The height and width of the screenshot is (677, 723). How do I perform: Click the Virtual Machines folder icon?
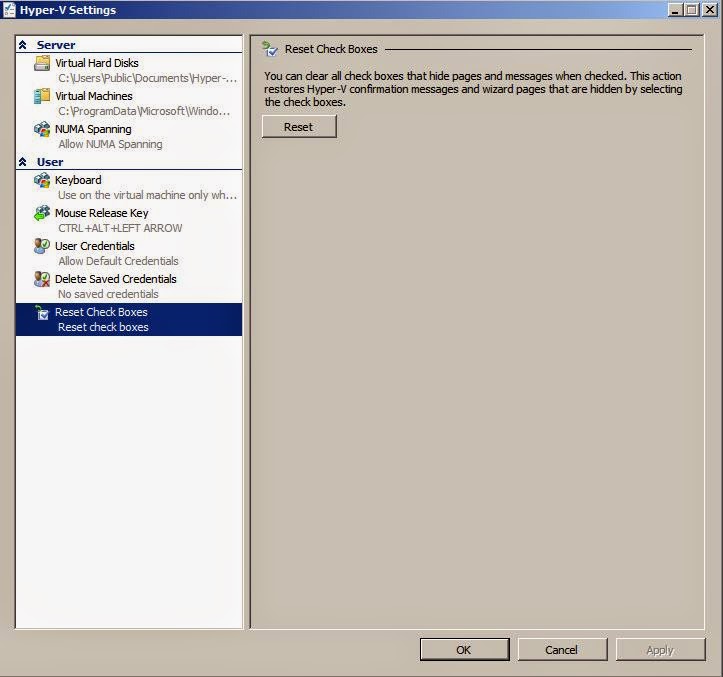pos(42,96)
